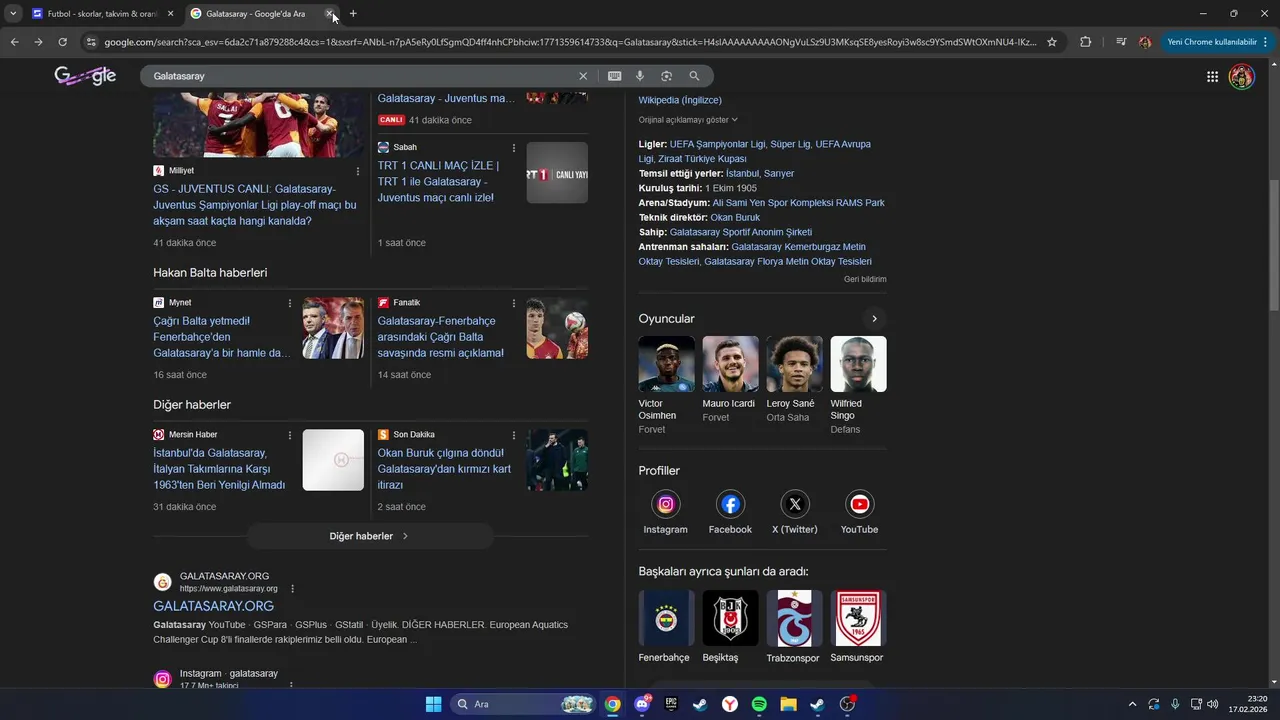Click the 'Geri bildirim' feedback link

pos(865,279)
